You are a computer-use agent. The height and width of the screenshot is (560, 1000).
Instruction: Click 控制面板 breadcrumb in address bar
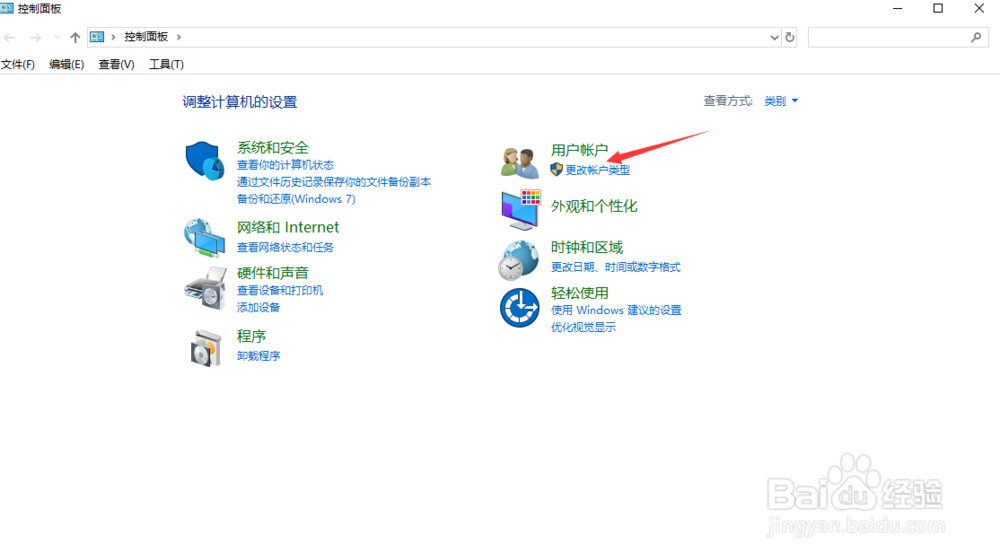146,37
